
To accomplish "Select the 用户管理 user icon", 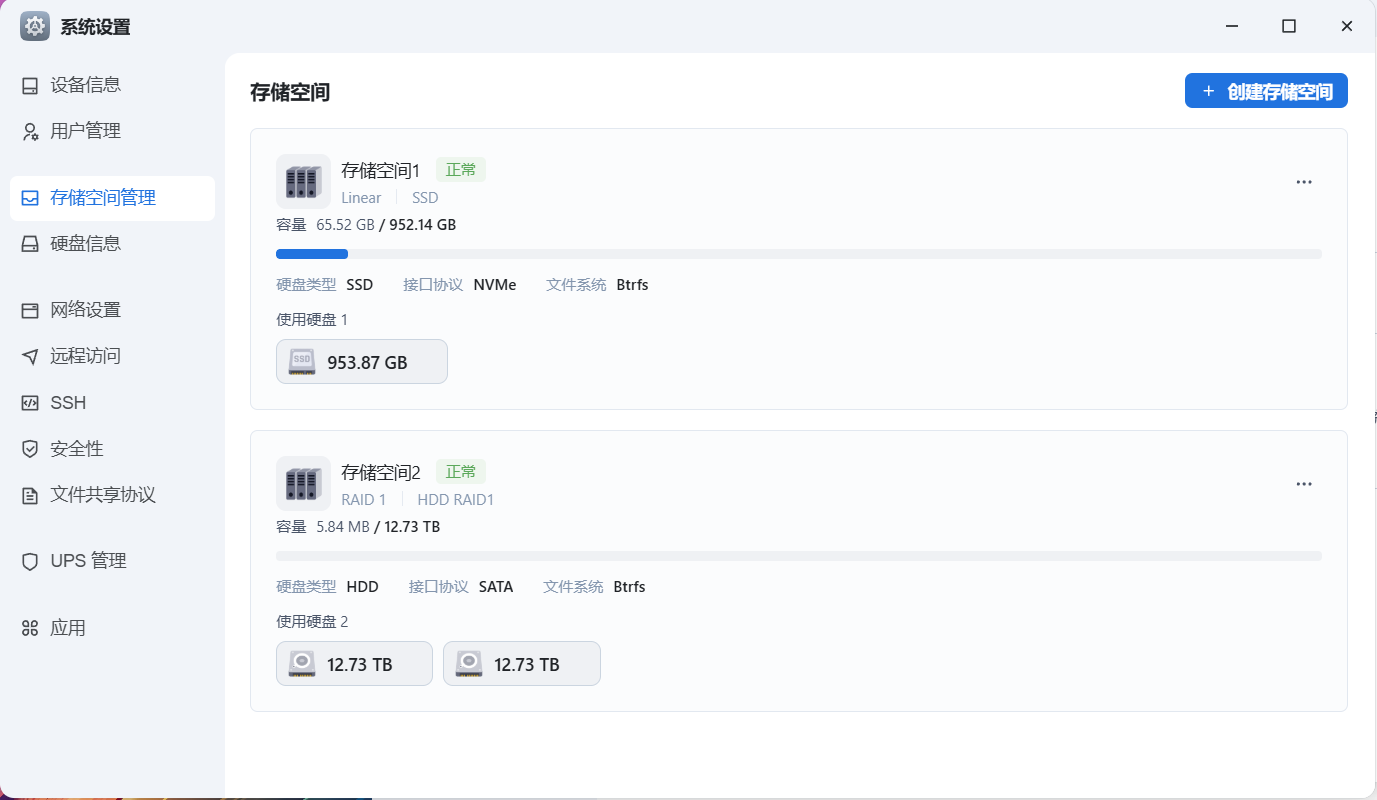I will (x=30, y=132).
